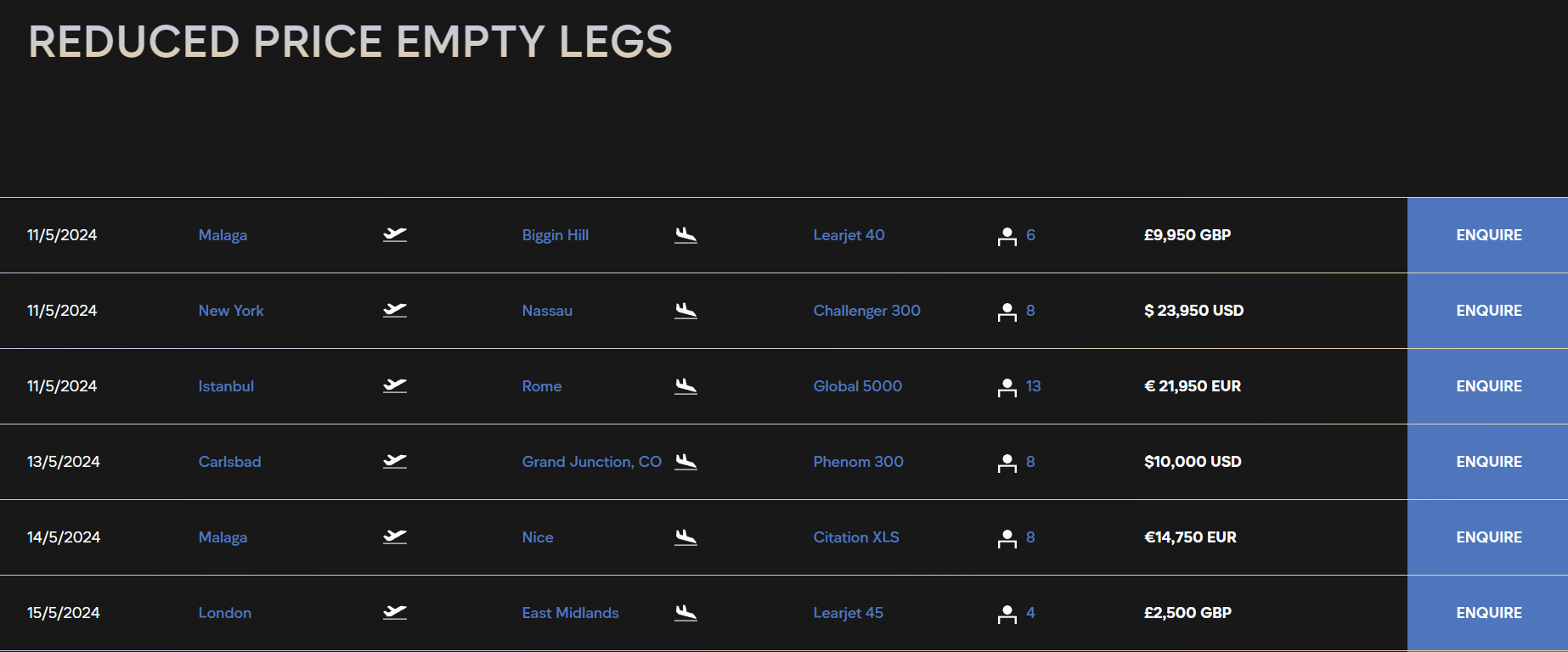
Task: Click the passenger icon in the Citation XLS row
Action: 1007,538
